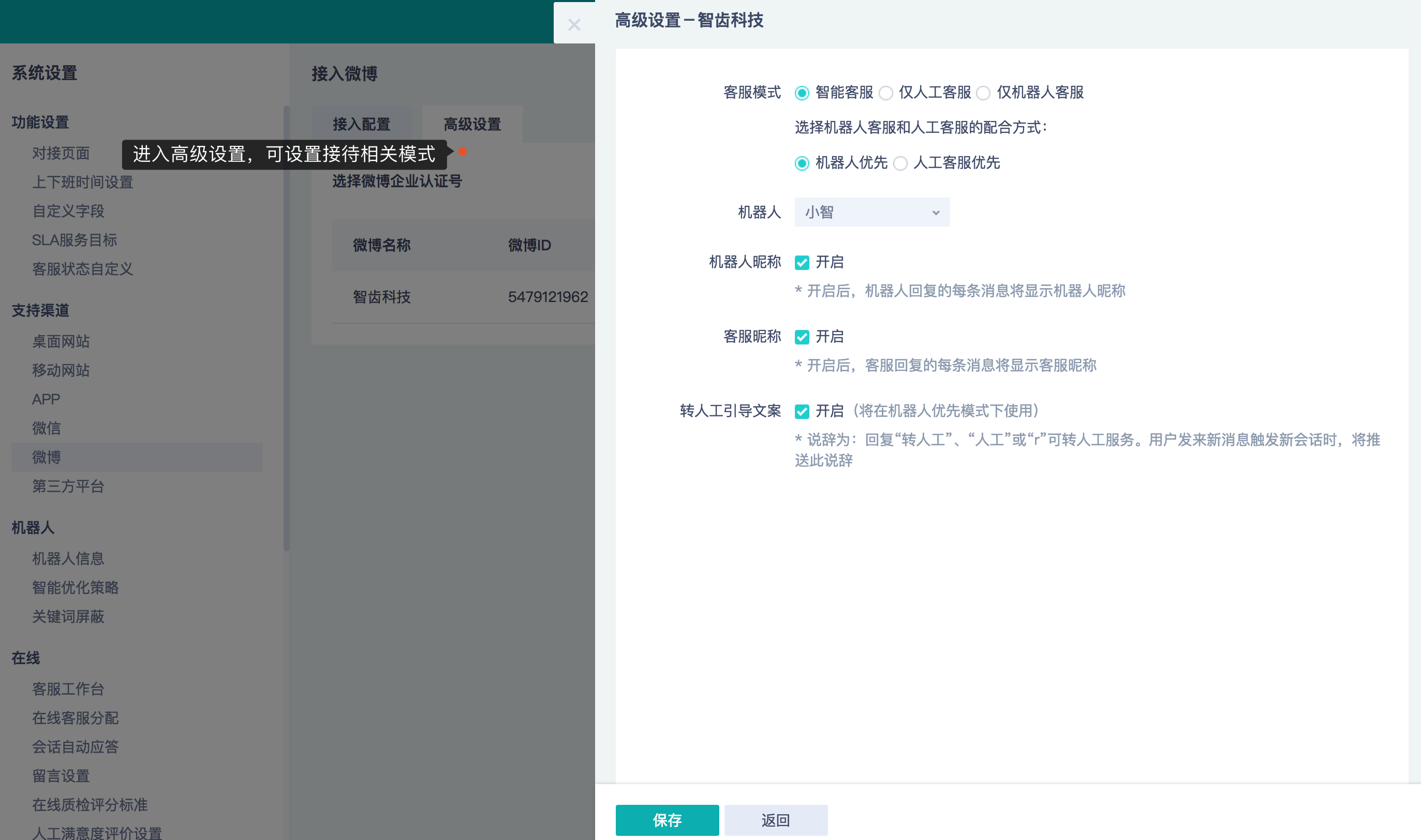Uncheck the 客服昵称 开启 checkbox
The height and width of the screenshot is (840, 1421).
click(x=802, y=337)
